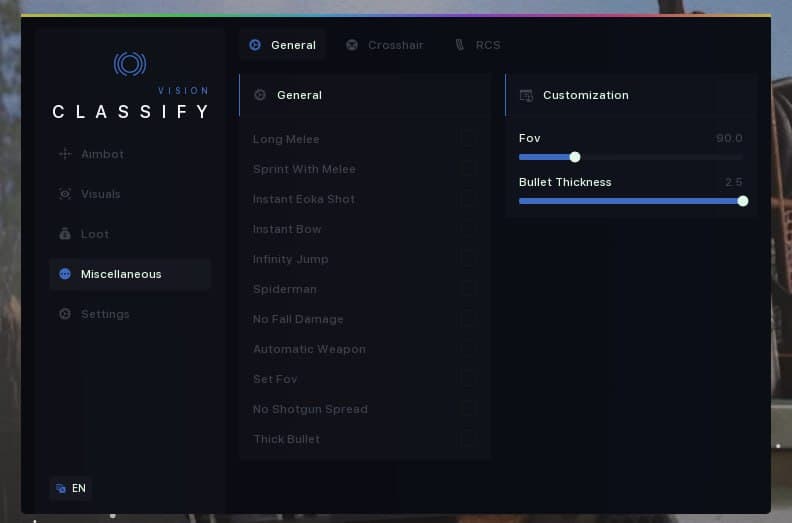Check the Thick Bullet option box
Image resolution: width=792 pixels, height=523 pixels.
click(x=469, y=439)
